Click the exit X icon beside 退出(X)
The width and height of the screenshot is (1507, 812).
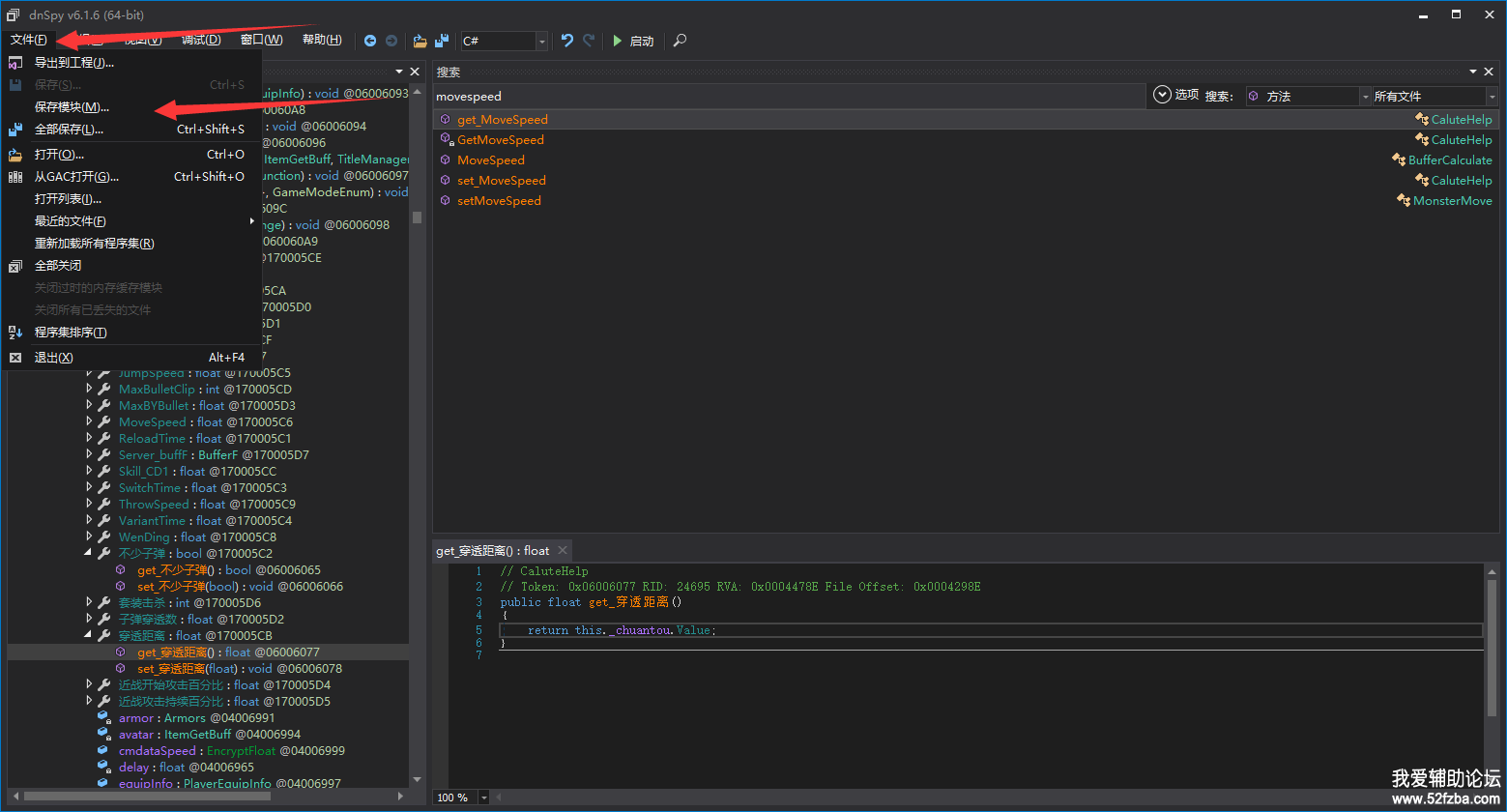(x=15, y=358)
